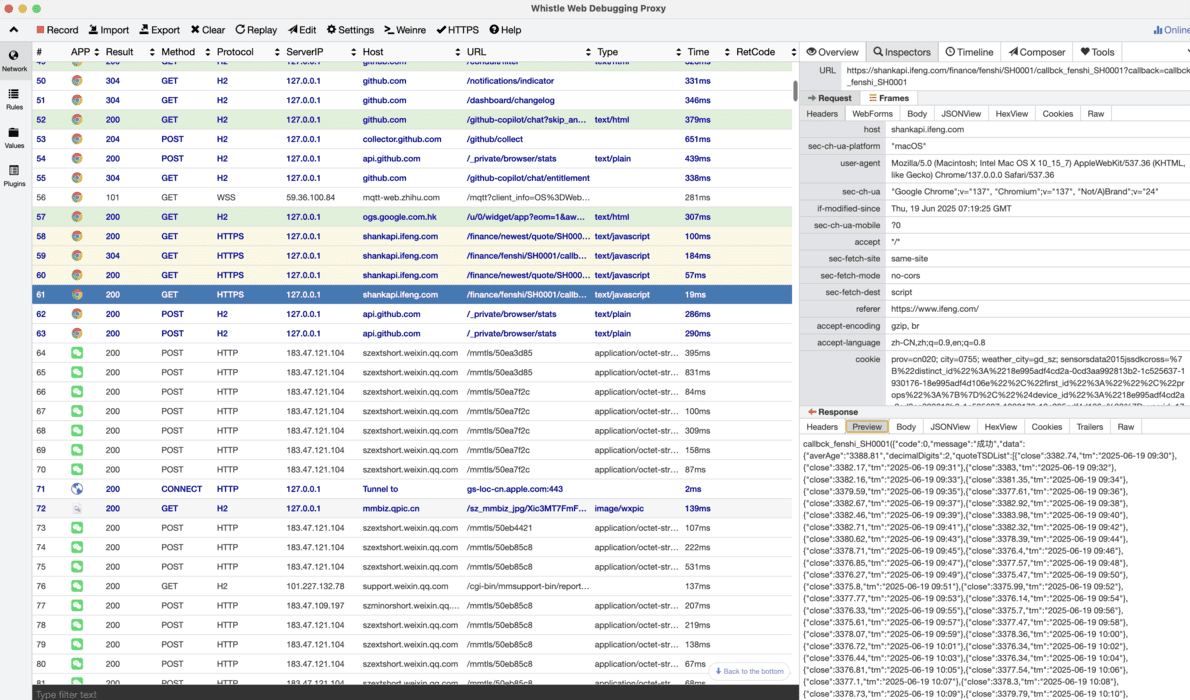Replay the selected request
The width and height of the screenshot is (1190, 700).
click(256, 30)
